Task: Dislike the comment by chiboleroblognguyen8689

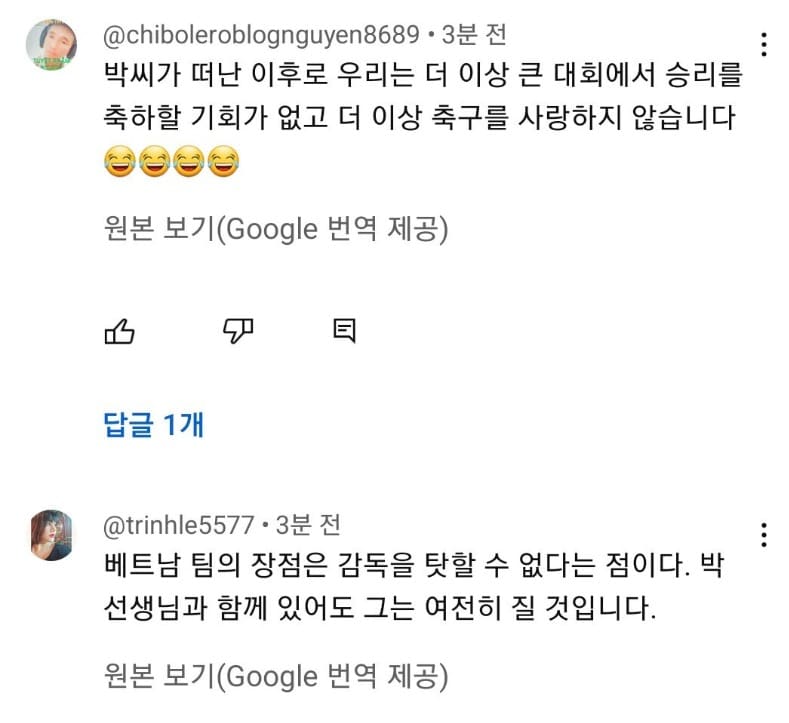Action: (236, 331)
